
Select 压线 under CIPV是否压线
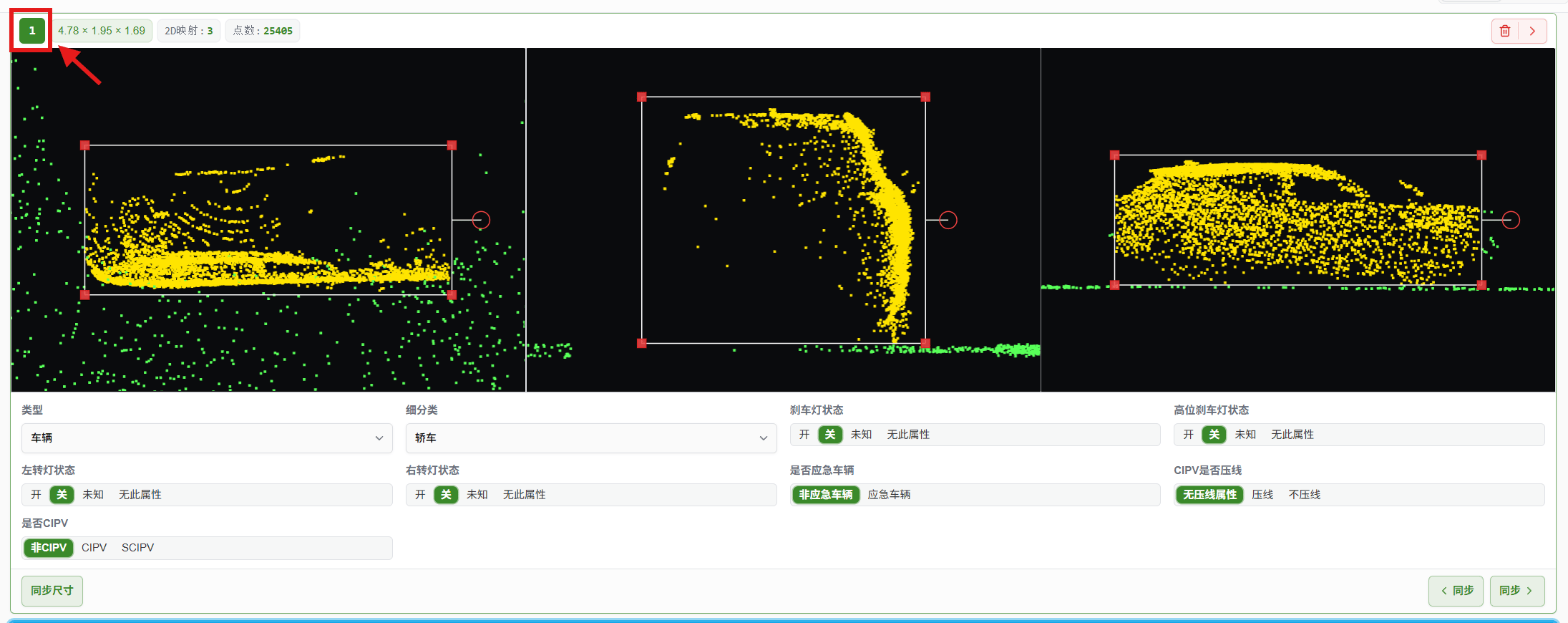tap(1262, 495)
